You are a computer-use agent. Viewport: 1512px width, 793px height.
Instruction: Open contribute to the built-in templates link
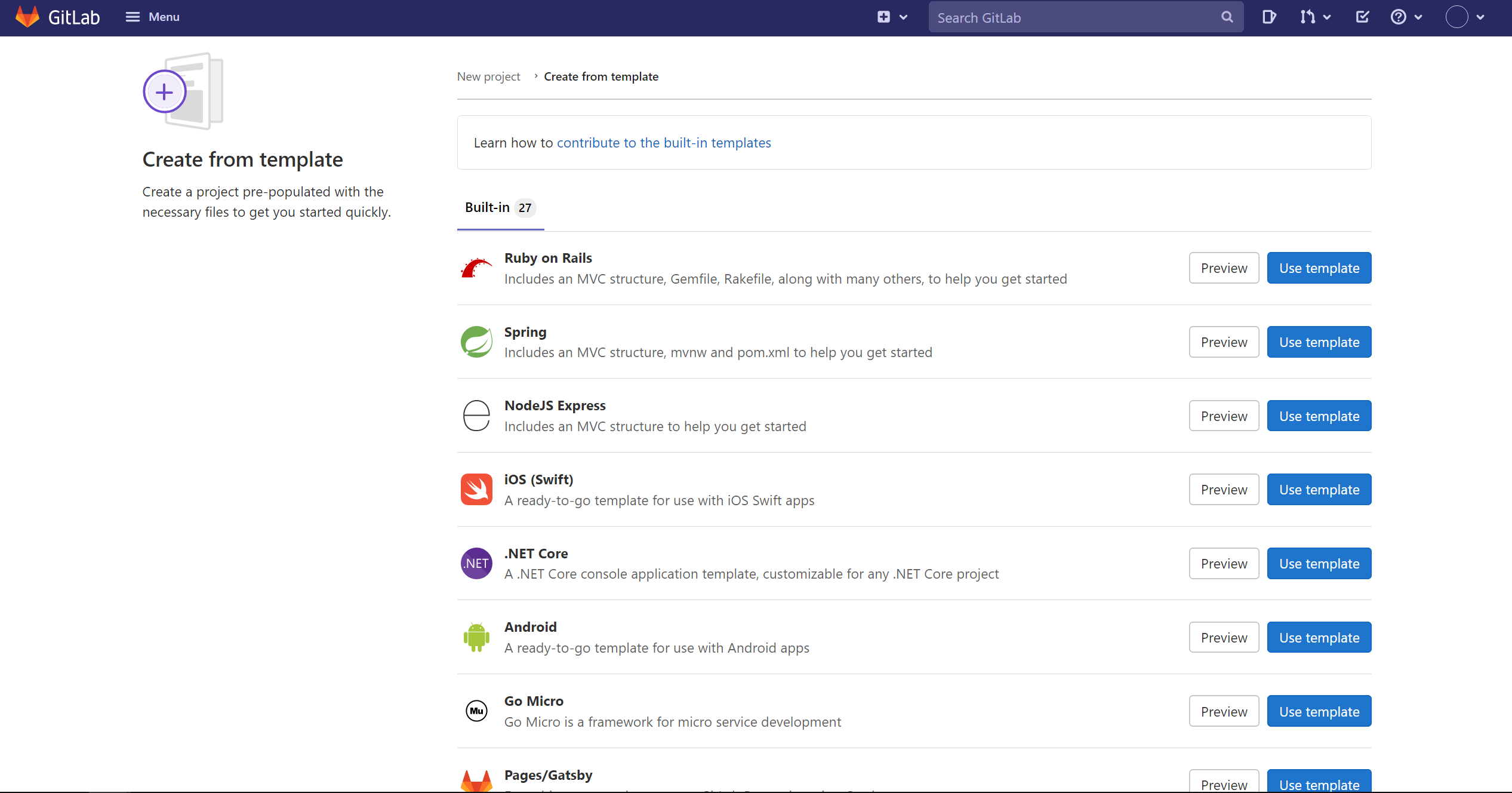click(x=664, y=143)
